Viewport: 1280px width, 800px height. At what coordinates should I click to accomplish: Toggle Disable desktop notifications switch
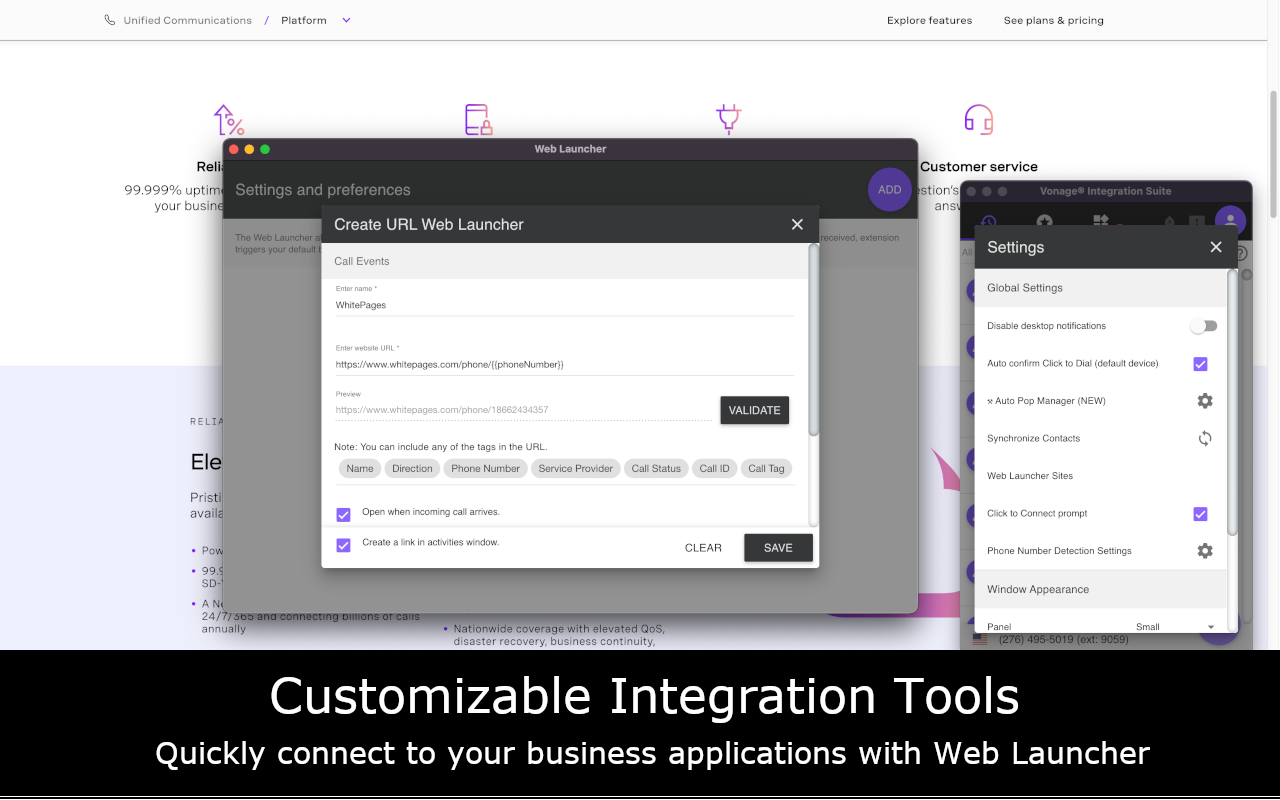click(1203, 326)
